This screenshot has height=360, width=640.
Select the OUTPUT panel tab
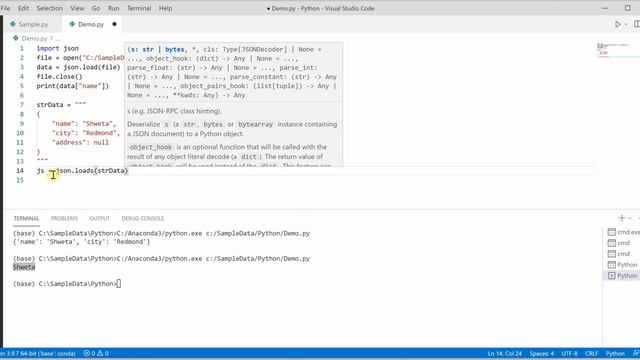(x=100, y=218)
